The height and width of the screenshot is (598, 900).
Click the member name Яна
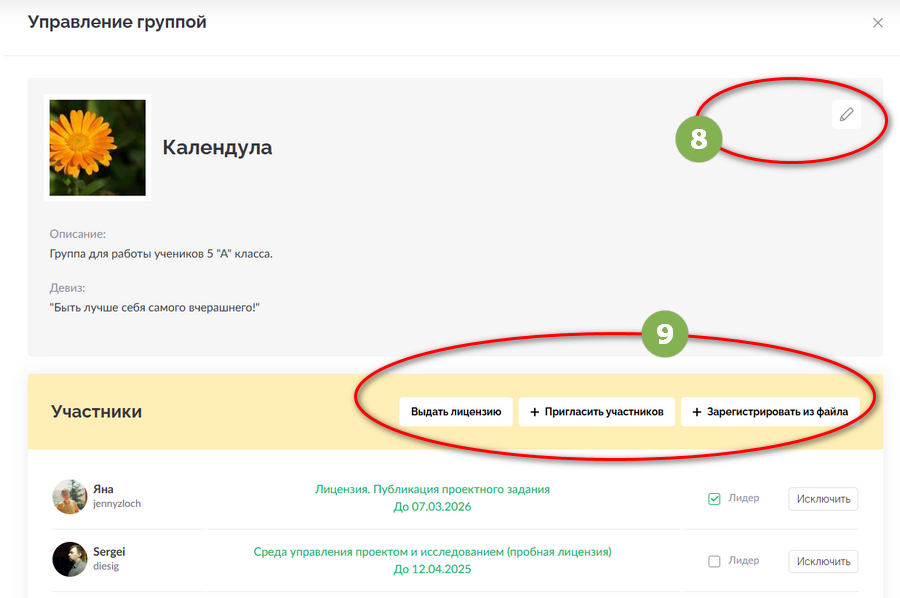[x=103, y=489]
